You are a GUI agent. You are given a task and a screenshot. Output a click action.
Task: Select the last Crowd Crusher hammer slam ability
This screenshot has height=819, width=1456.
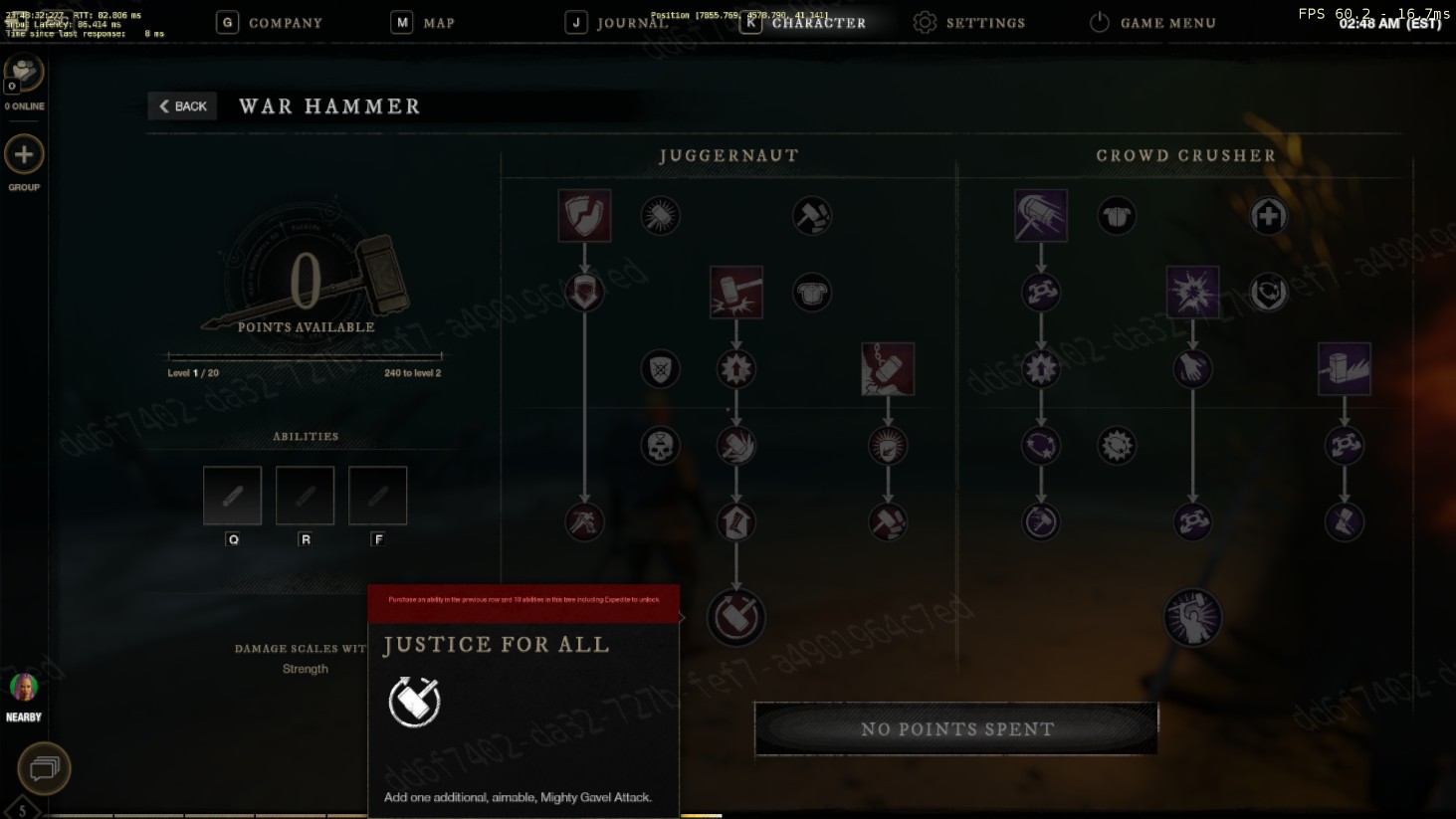(x=1345, y=369)
